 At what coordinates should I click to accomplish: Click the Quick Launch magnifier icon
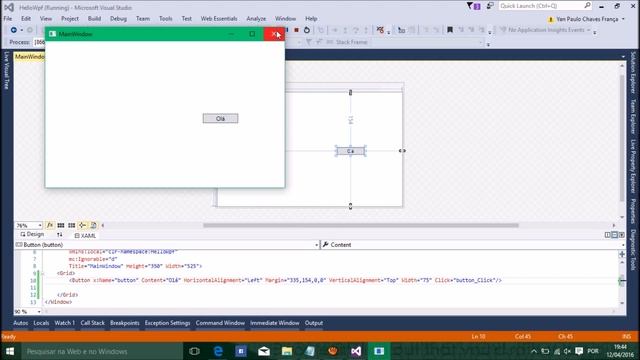tap(587, 6)
